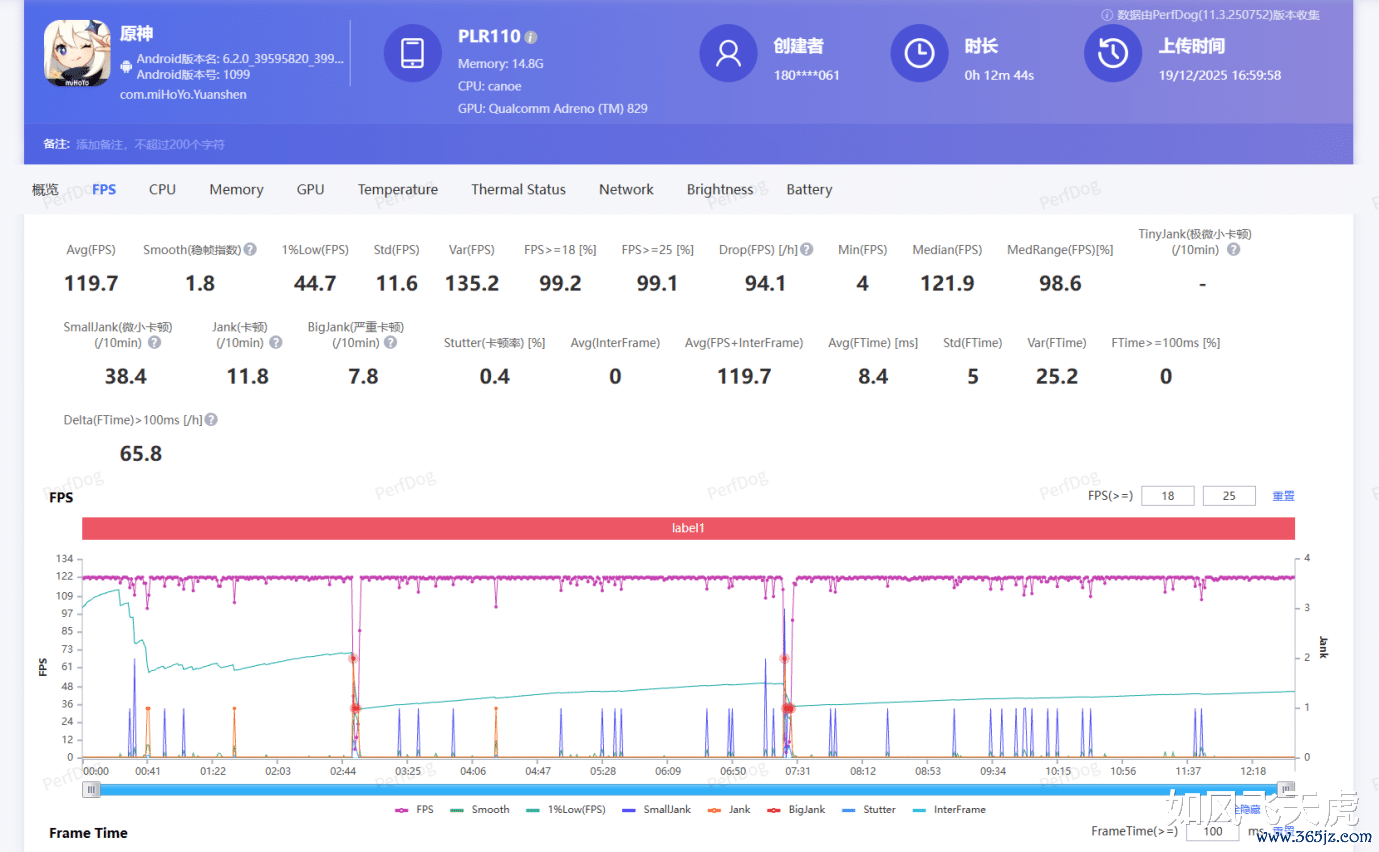This screenshot has height=852, width=1379.
Task: Click the Genshin Impact app icon
Action: pos(77,52)
